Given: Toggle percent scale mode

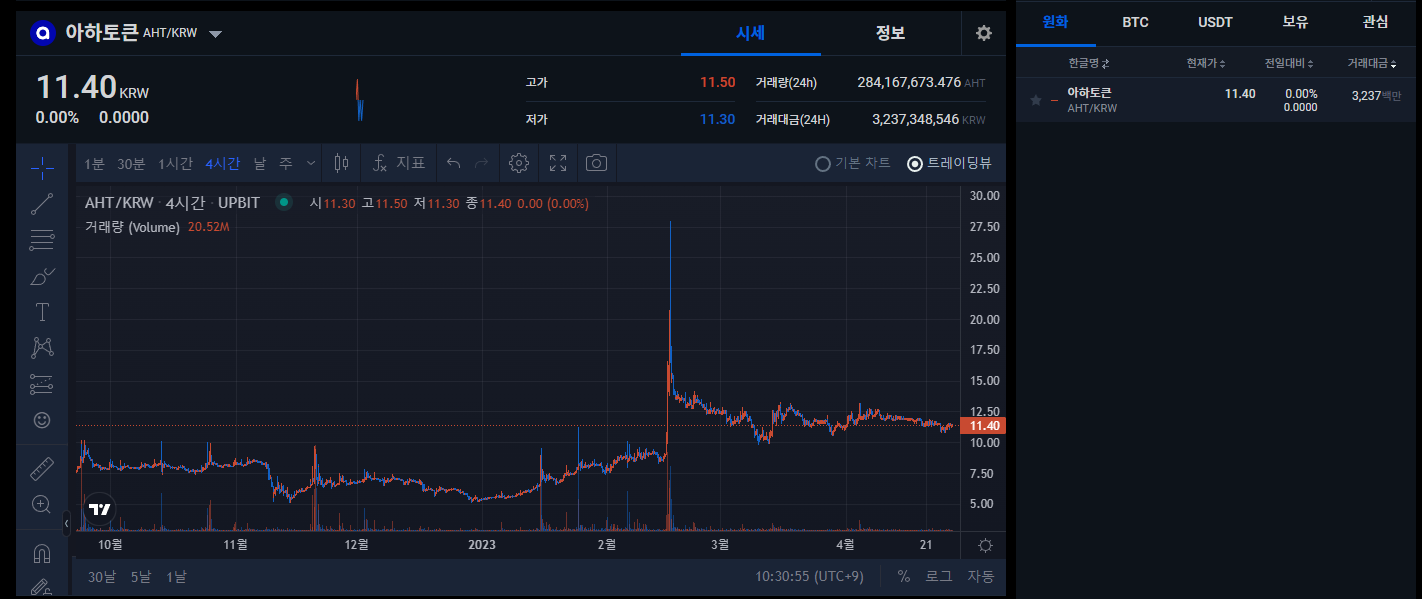Looking at the screenshot, I should click(904, 576).
